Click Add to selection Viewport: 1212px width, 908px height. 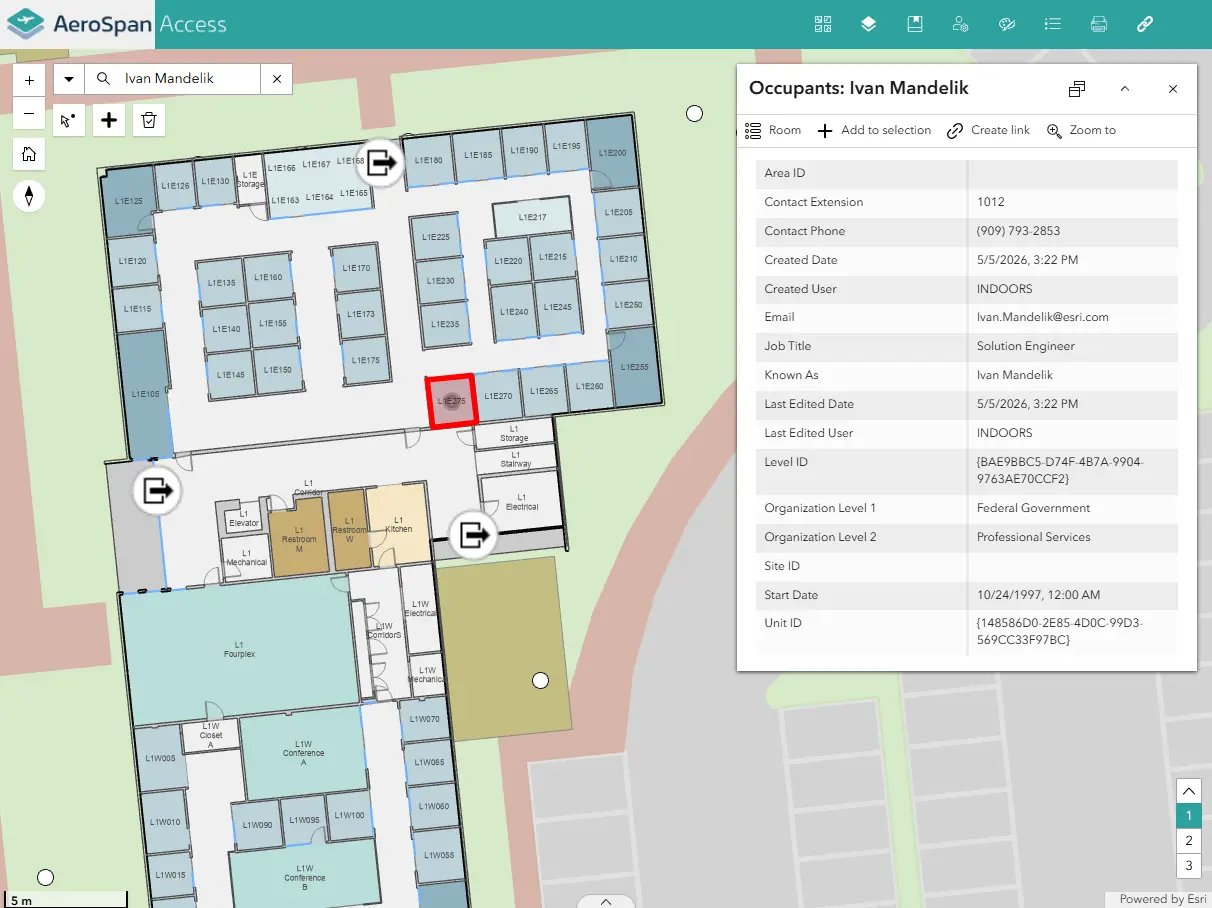(x=874, y=130)
